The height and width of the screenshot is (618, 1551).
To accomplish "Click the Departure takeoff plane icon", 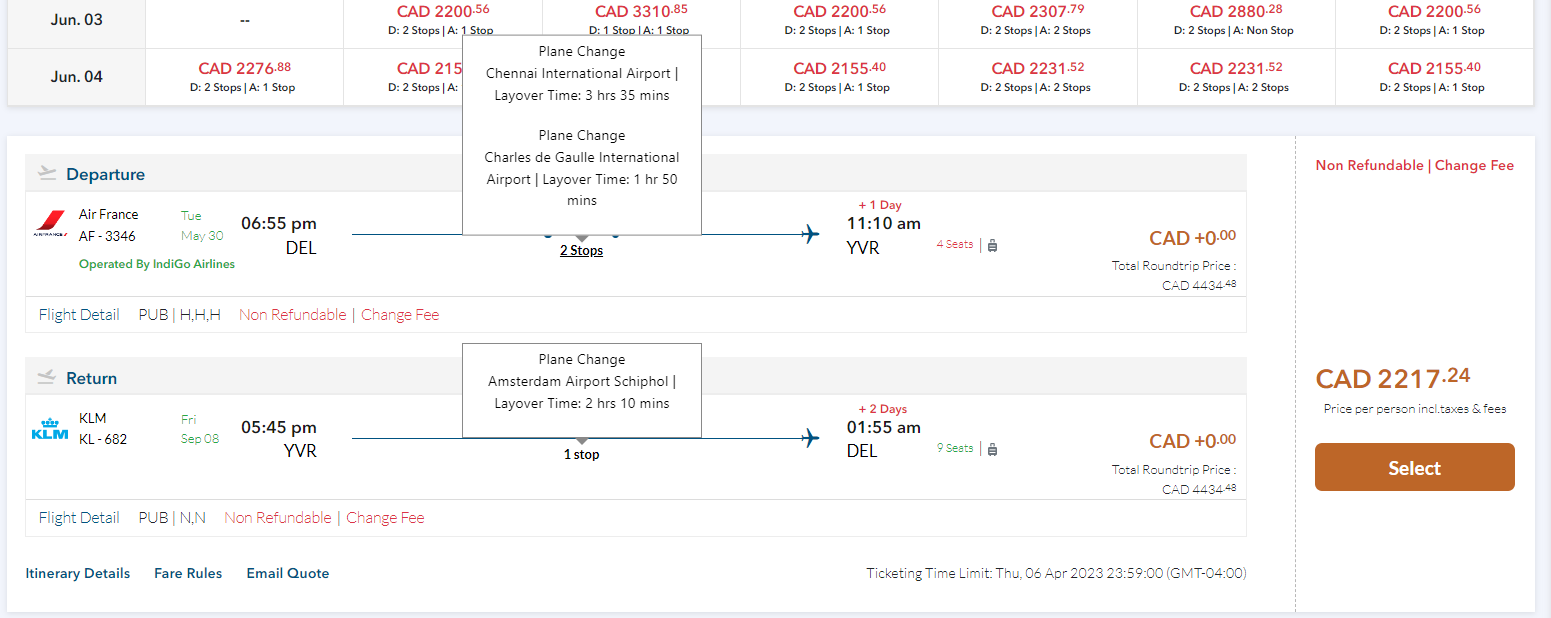I will coord(47,173).
